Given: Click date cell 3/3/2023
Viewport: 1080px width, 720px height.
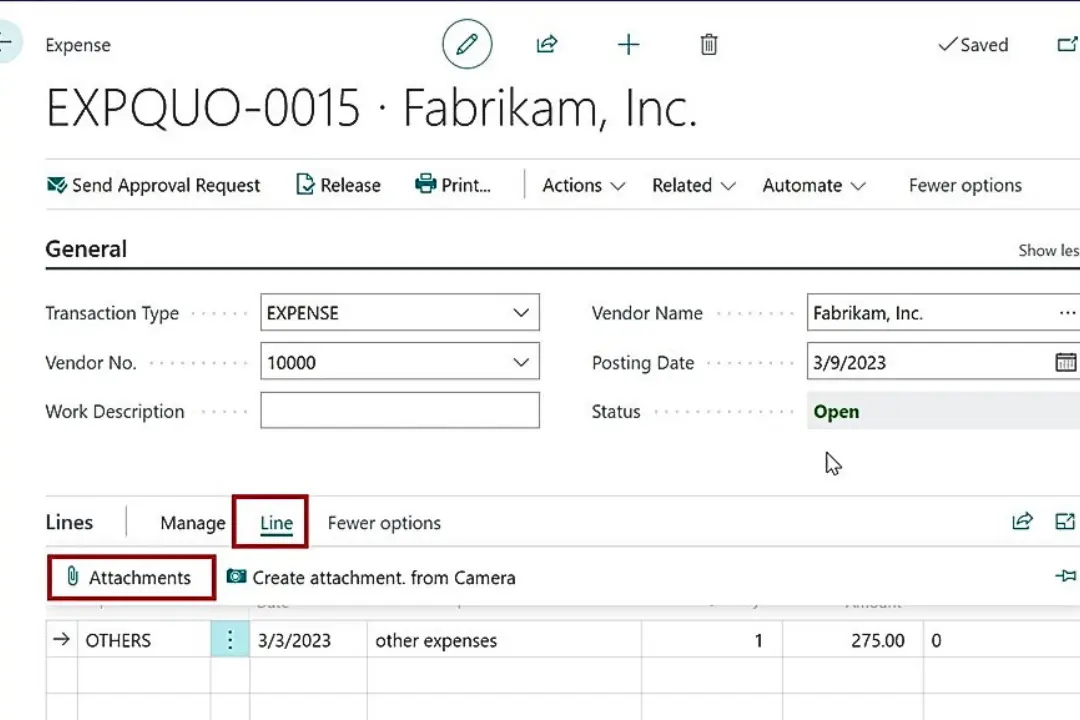Looking at the screenshot, I should [x=308, y=640].
